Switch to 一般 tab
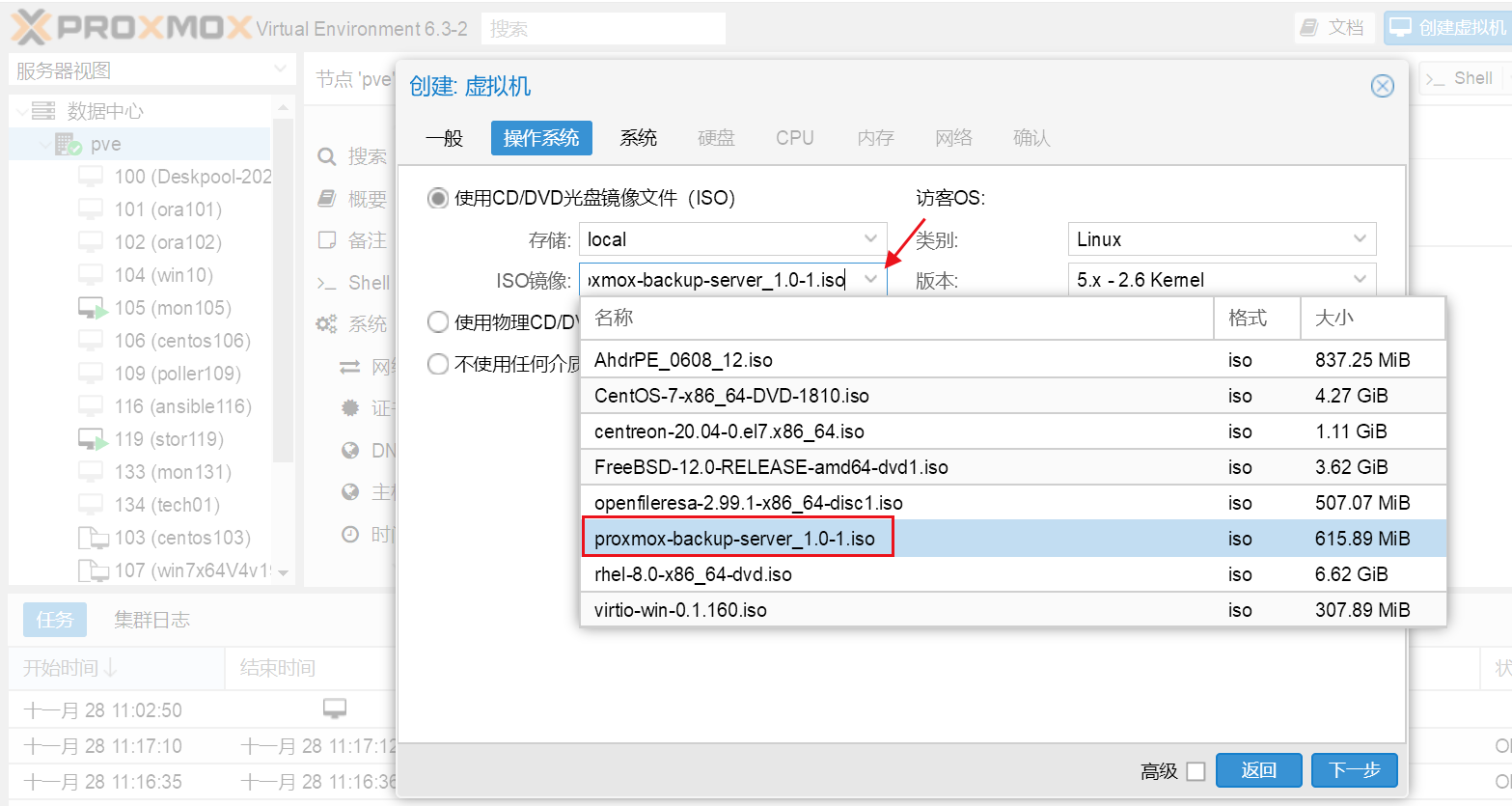 click(445, 138)
